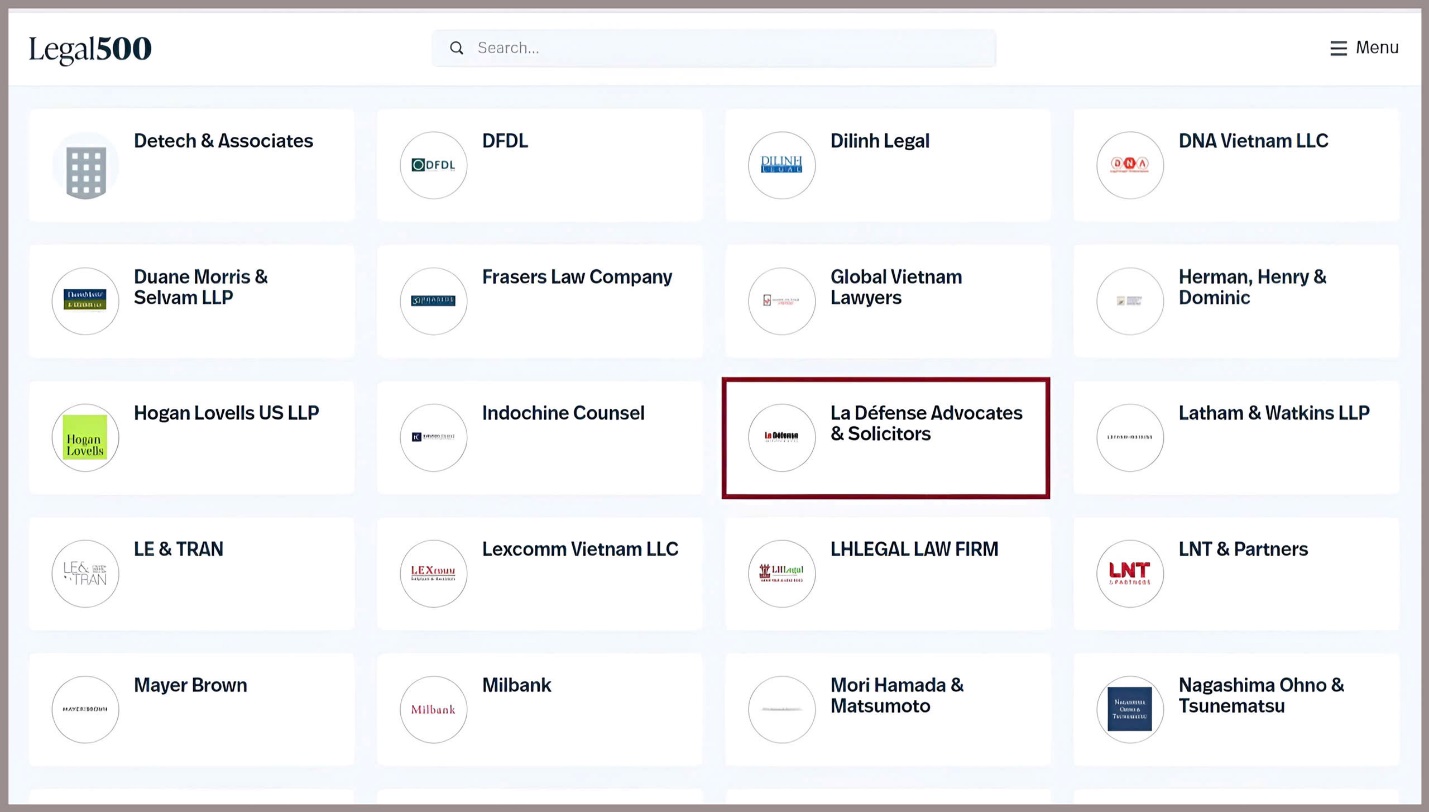Open Detech & Associates firm name
Screen dimensions: 1429x812
click(223, 141)
